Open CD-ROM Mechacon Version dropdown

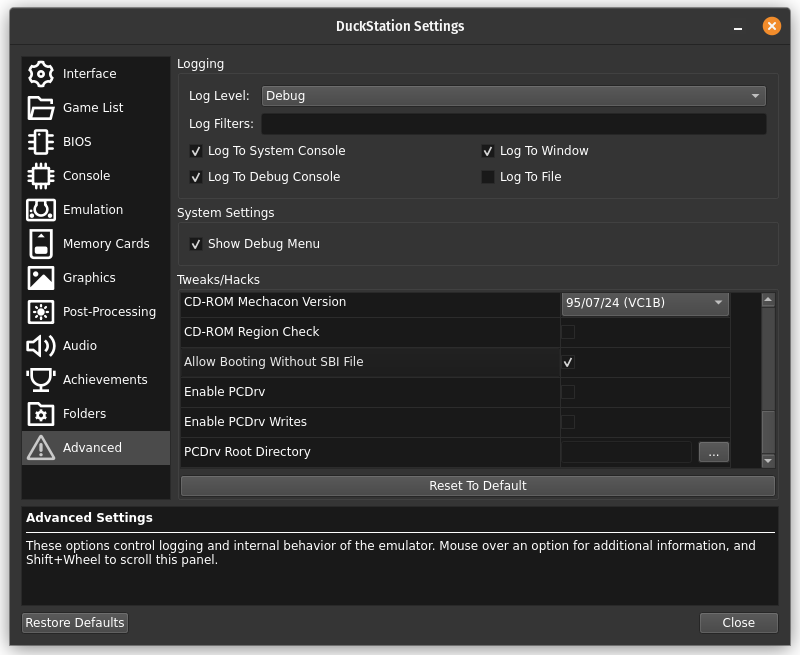(645, 303)
